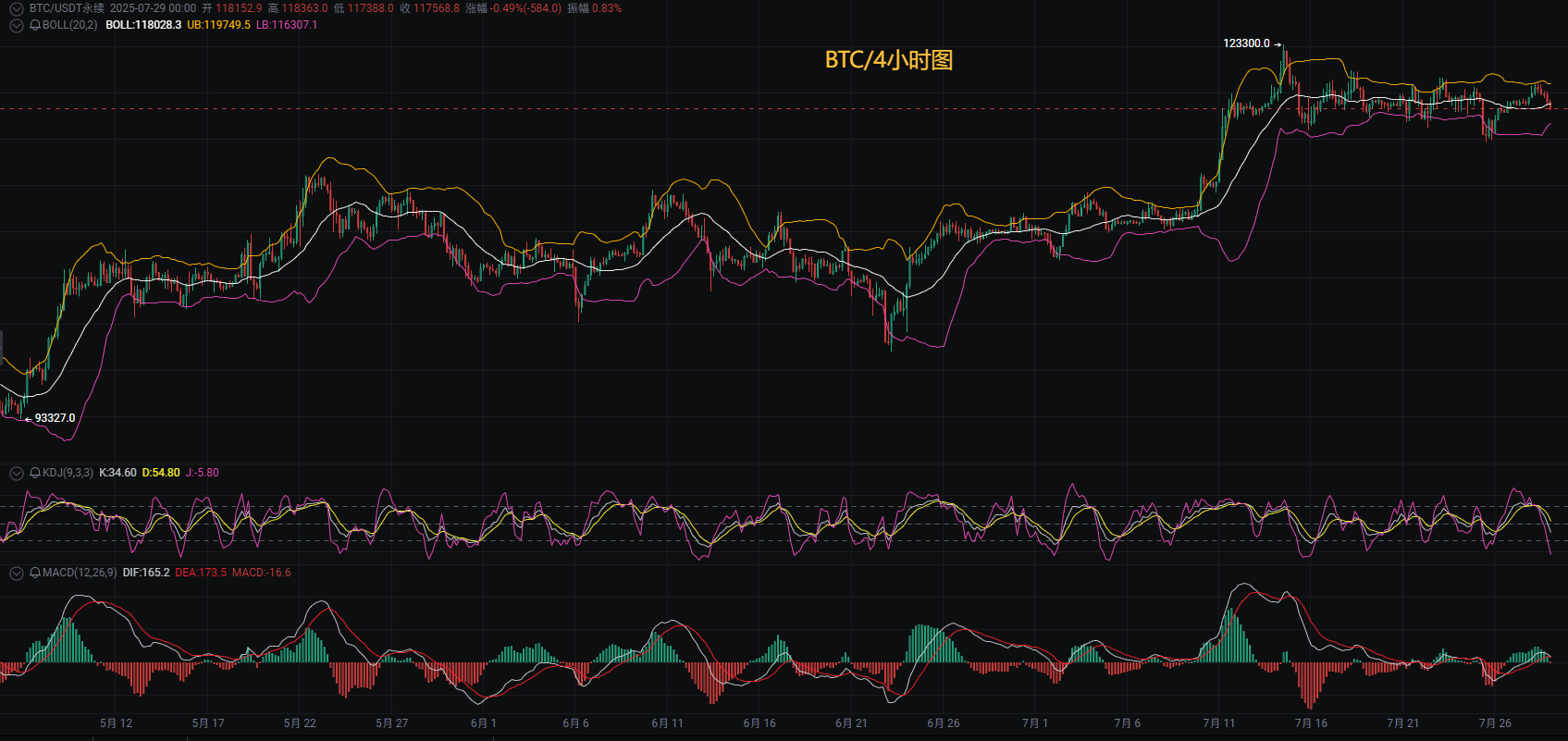Click the yellow D:54.80 KDJ value

click(161, 473)
